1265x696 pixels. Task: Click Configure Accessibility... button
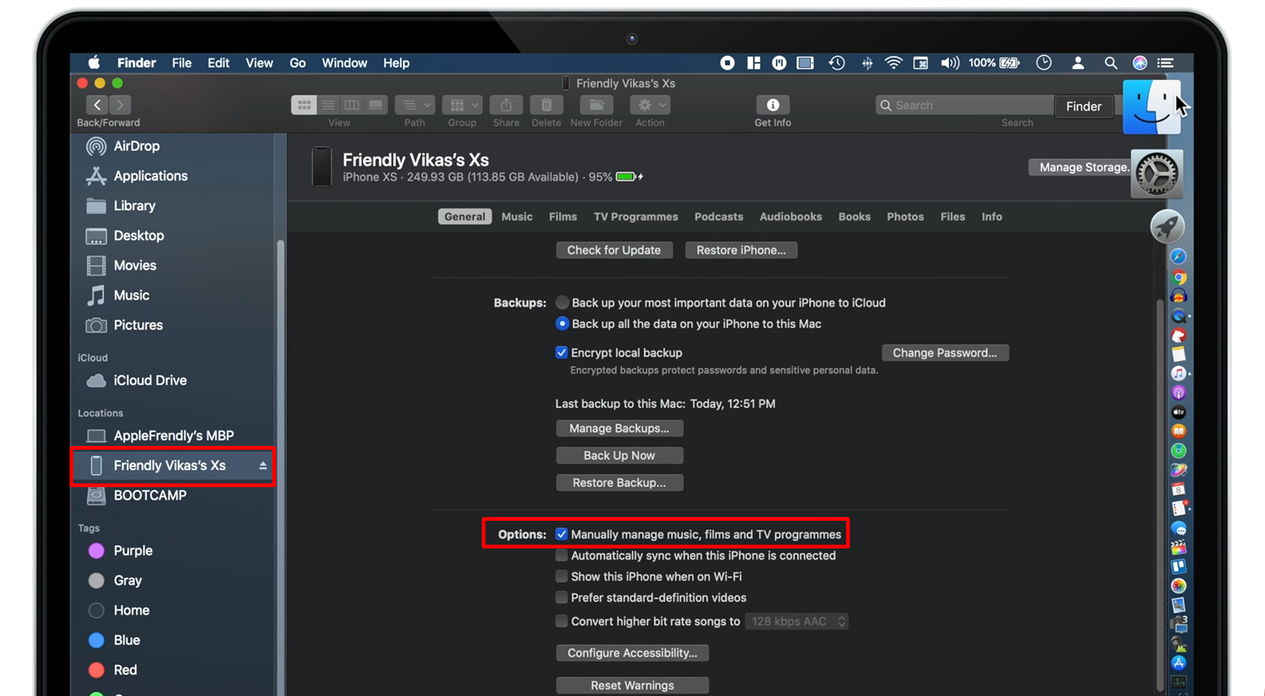tap(632, 653)
